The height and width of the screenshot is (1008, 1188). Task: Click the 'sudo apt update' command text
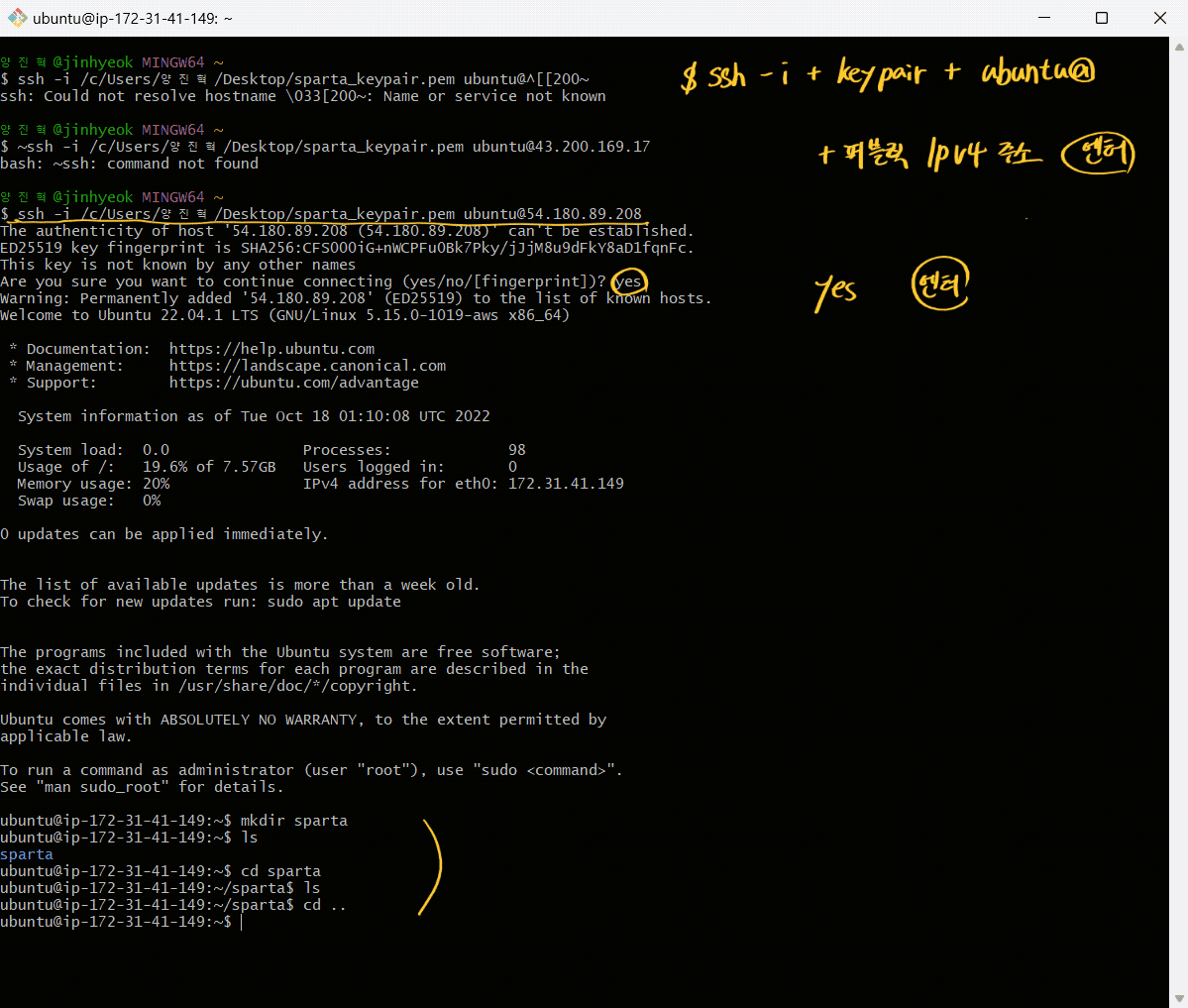click(x=334, y=602)
